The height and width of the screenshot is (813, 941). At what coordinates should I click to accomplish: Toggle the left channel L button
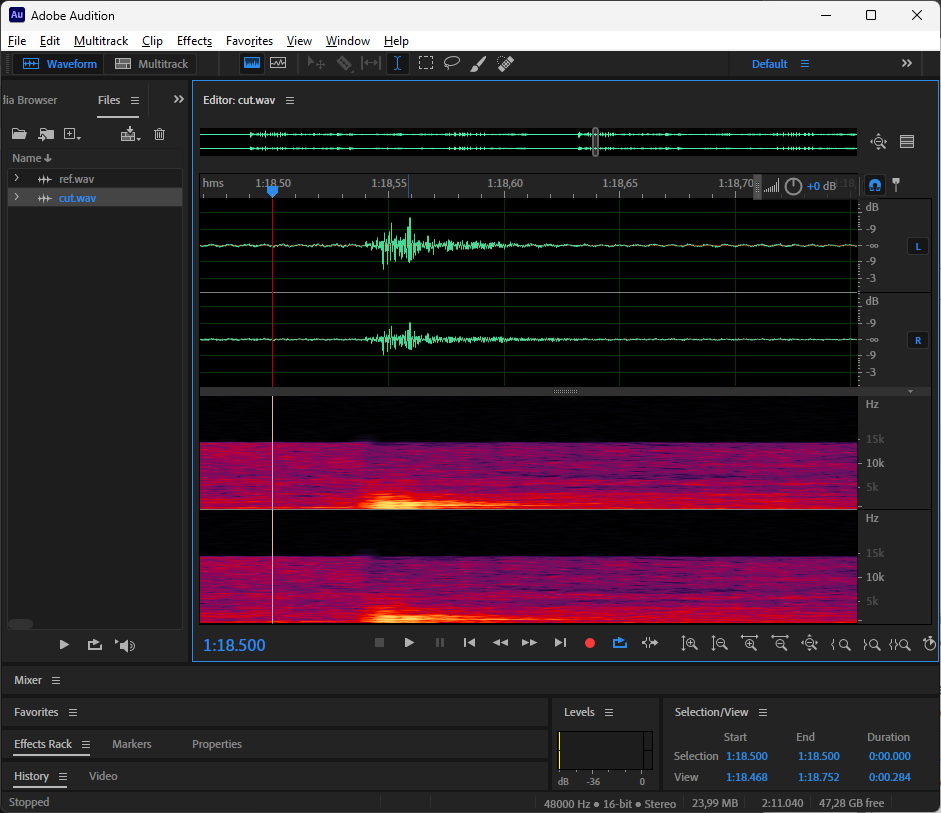[x=918, y=246]
